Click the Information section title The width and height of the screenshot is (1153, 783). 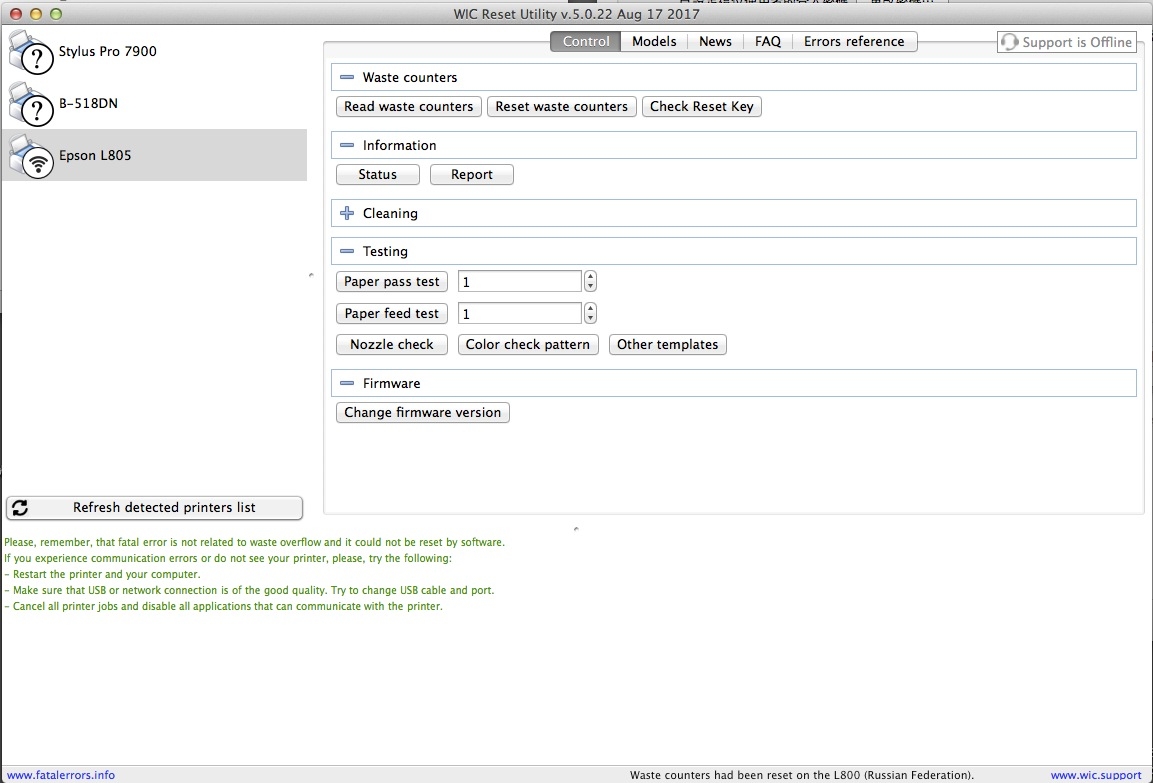pos(399,146)
